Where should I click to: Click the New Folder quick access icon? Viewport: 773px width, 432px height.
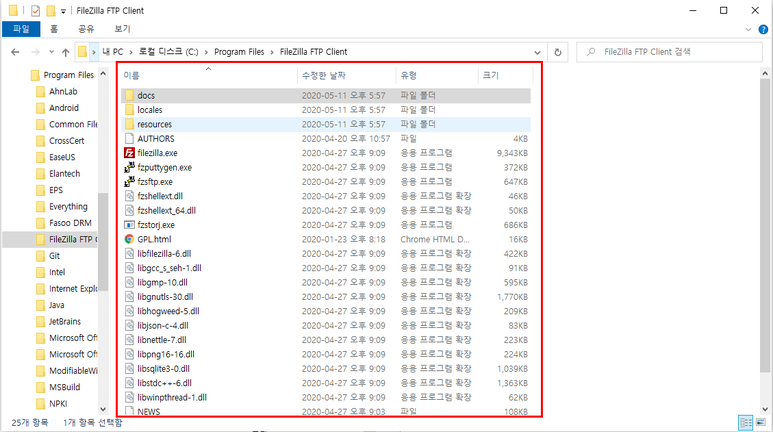[x=51, y=10]
